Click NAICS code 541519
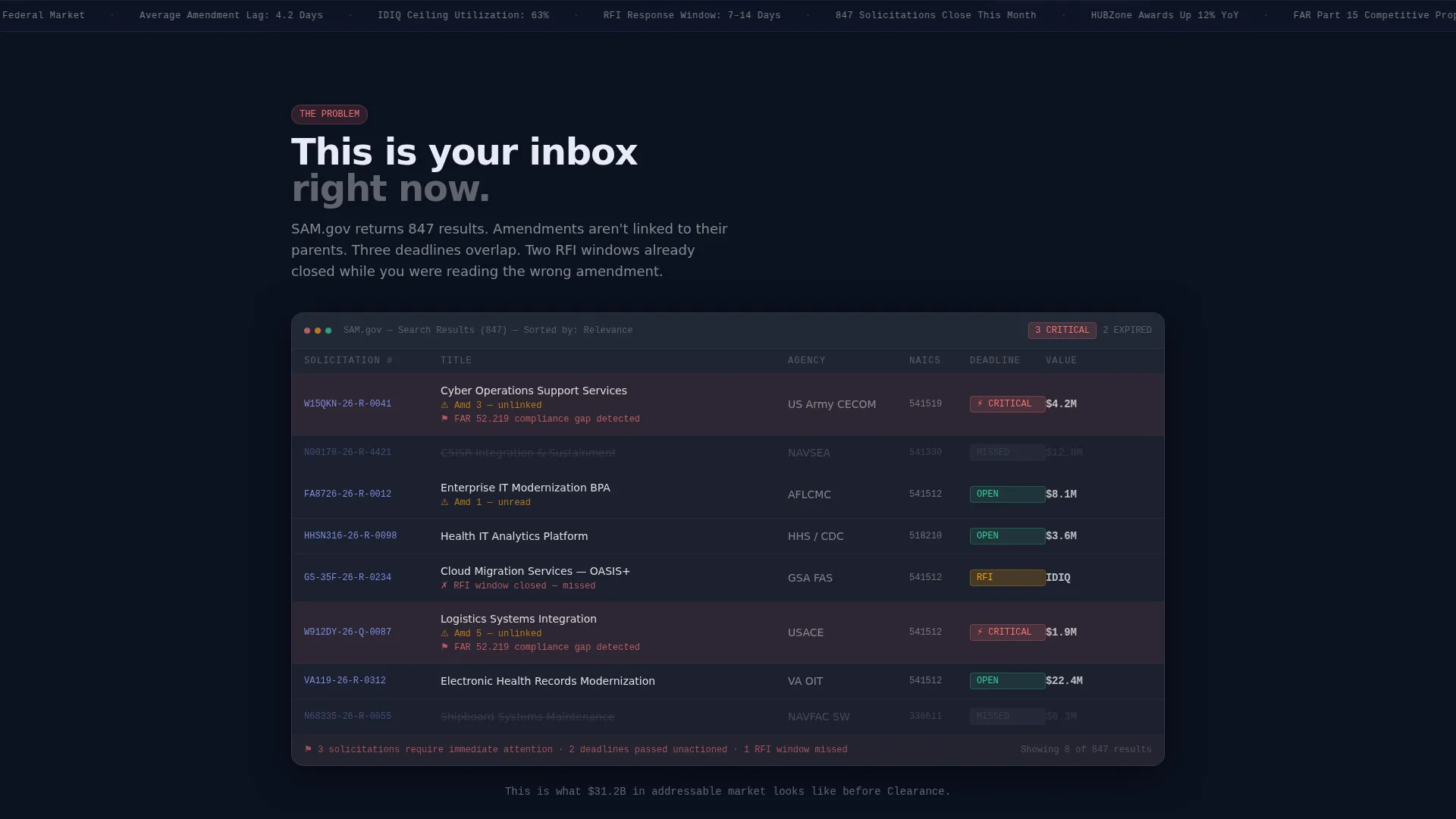Screen dimensions: 1456x819 click(x=925, y=404)
